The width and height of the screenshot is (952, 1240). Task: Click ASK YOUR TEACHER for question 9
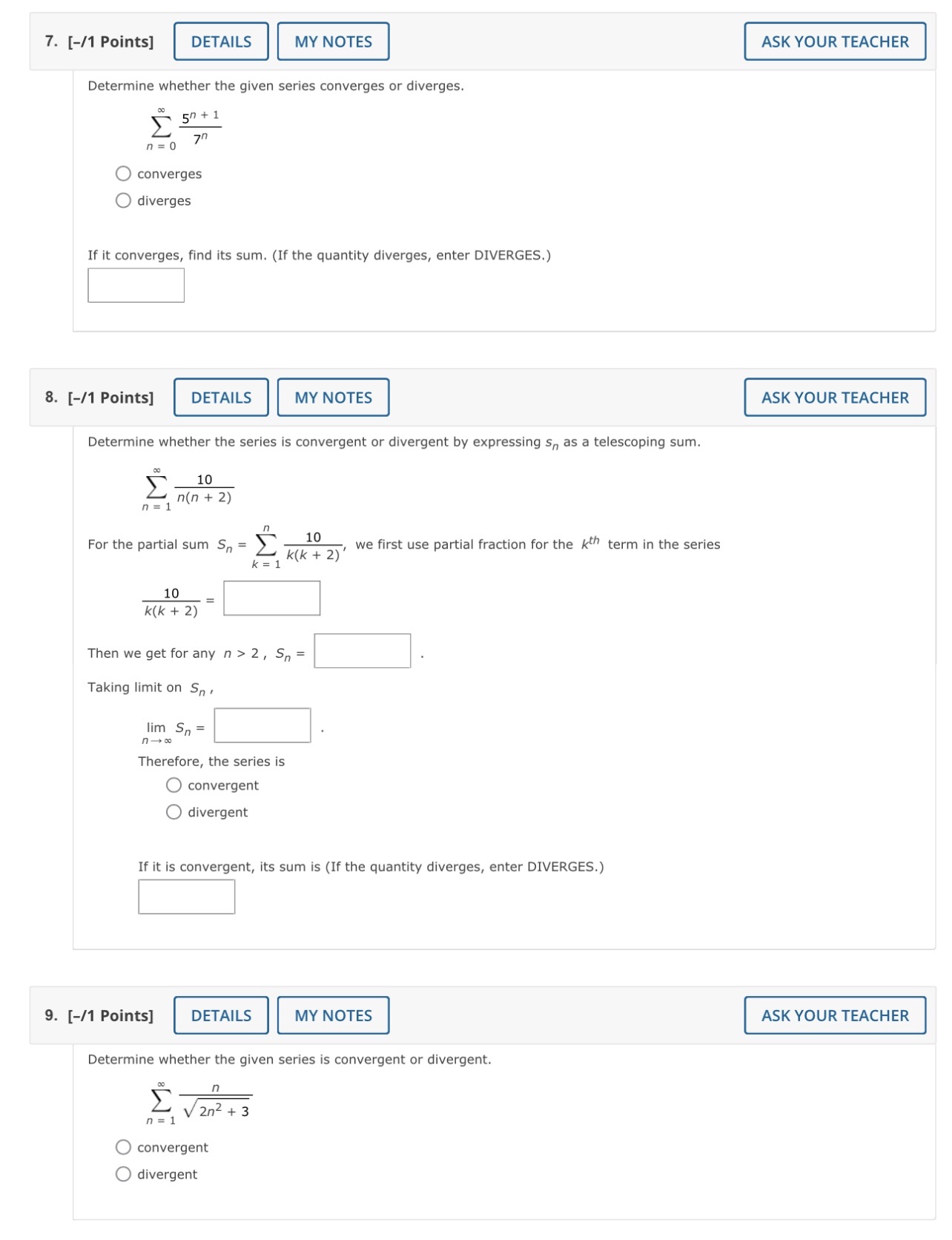pos(834,1015)
